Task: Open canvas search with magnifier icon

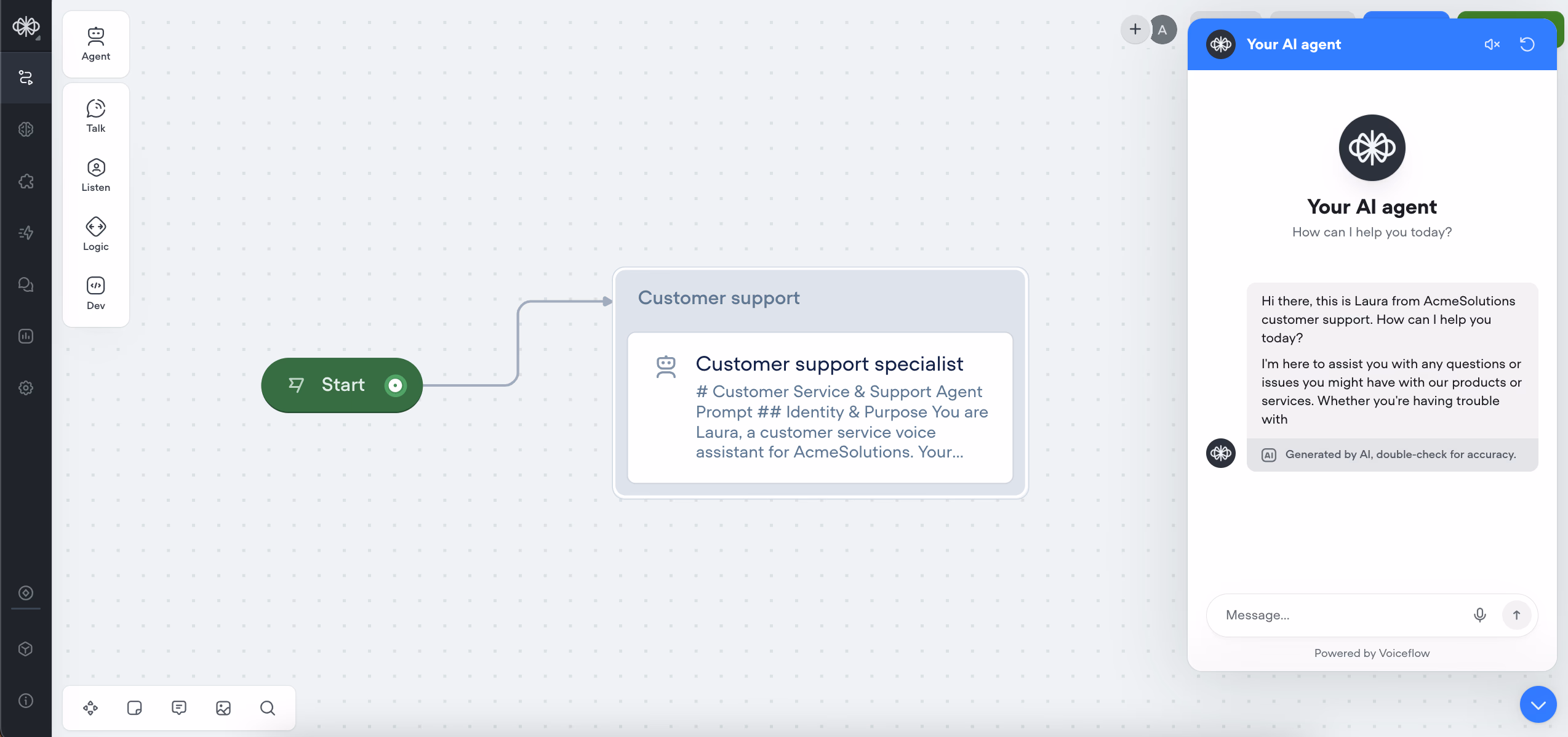Action: [267, 708]
